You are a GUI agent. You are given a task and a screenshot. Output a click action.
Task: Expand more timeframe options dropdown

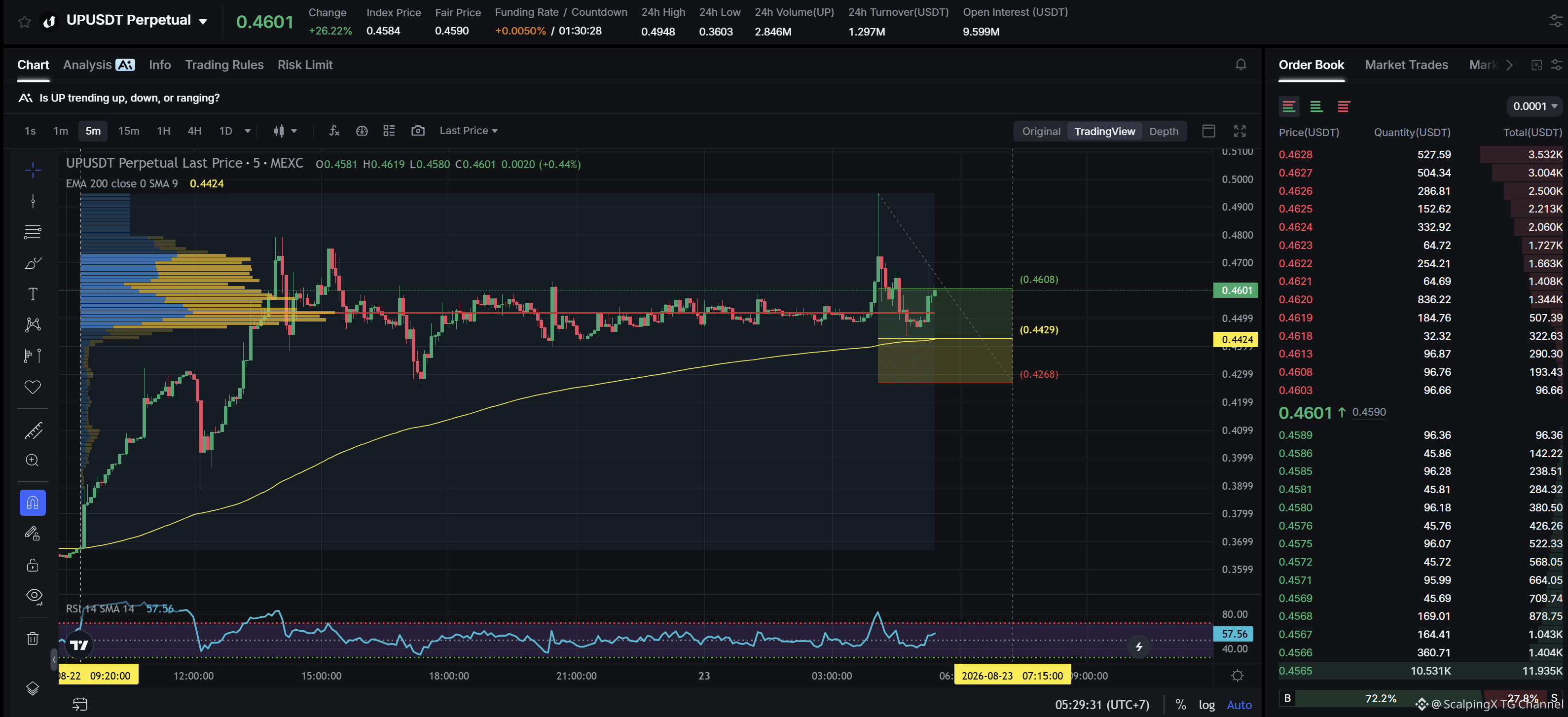(248, 131)
